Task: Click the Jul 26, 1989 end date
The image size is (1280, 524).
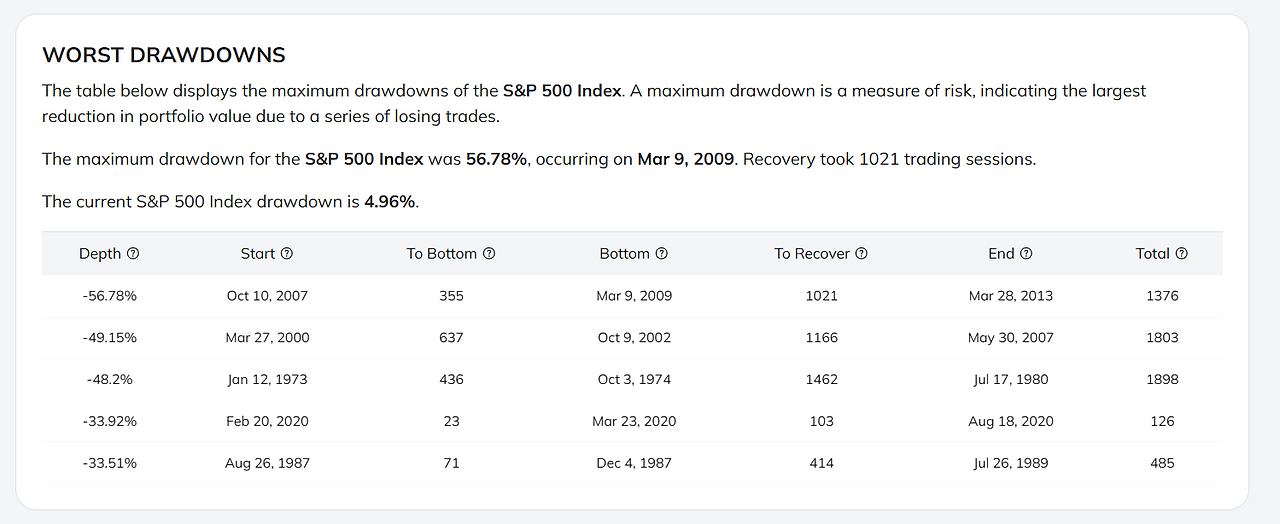Action: [1010, 463]
